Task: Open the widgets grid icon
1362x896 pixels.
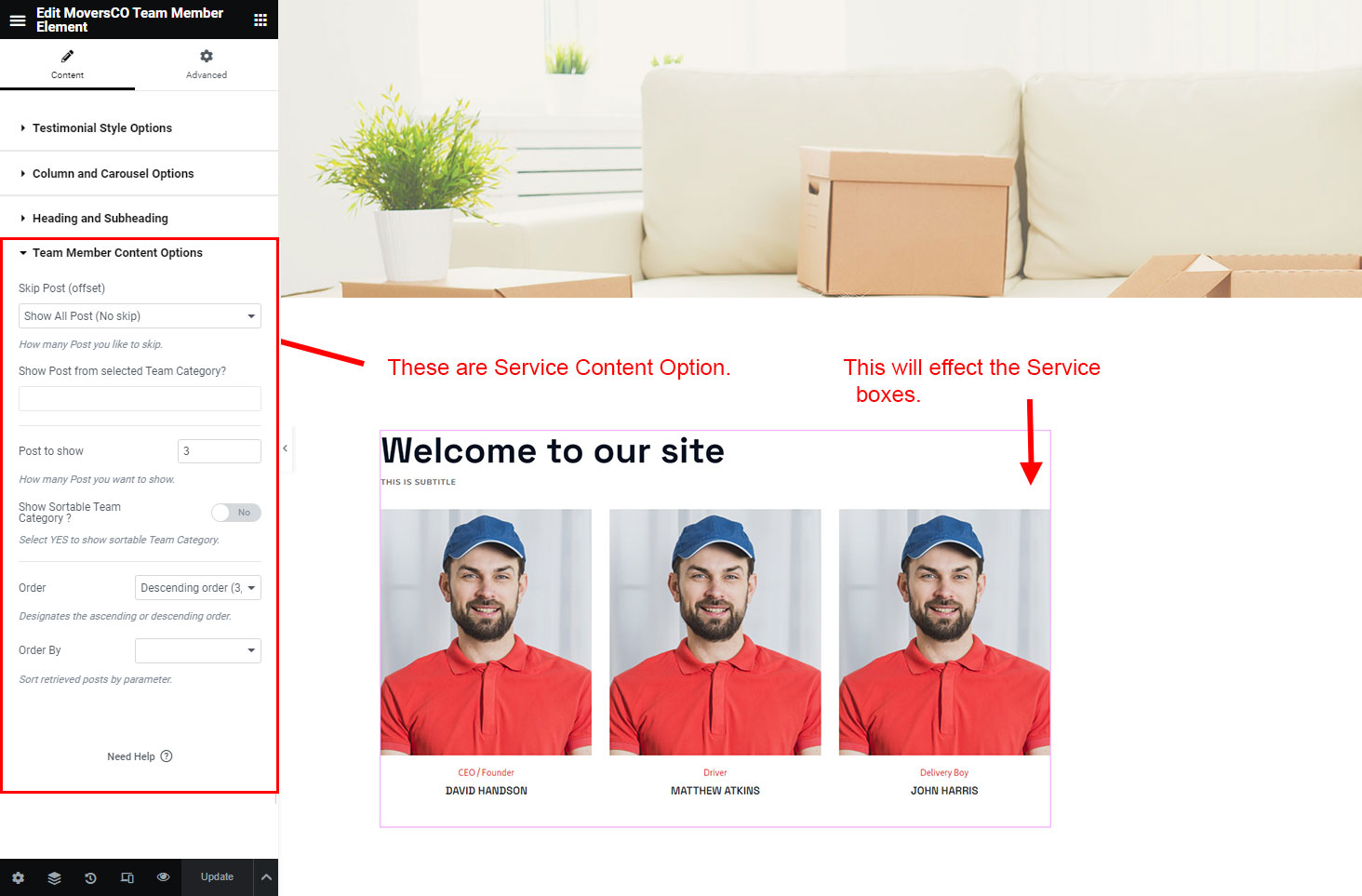Action: 260,20
